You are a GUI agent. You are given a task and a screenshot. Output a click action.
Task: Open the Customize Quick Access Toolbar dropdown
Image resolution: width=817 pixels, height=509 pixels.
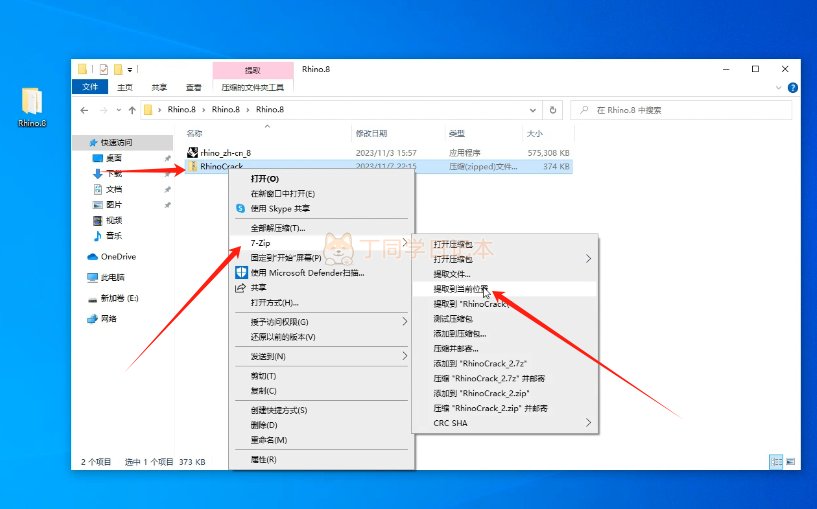(130, 69)
